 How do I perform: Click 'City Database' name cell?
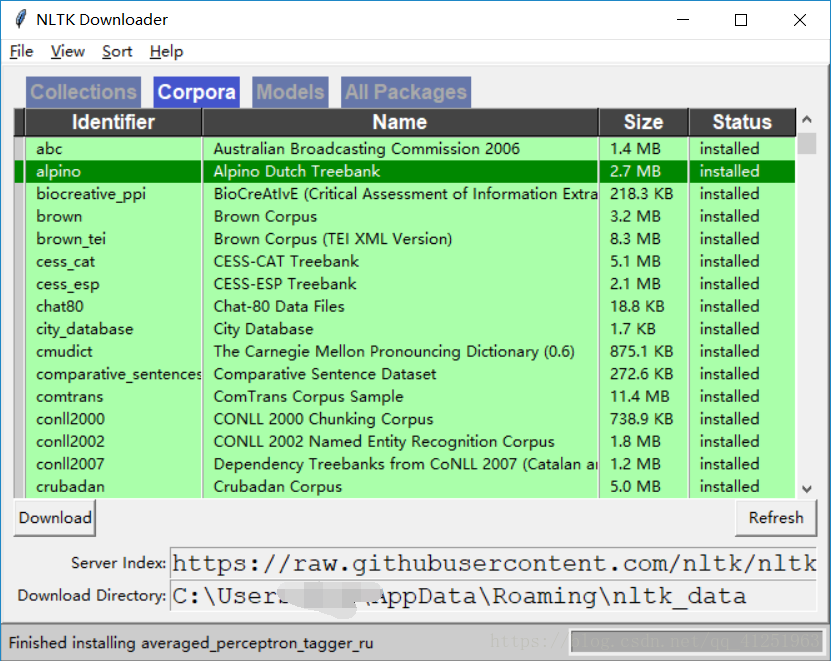coord(263,329)
